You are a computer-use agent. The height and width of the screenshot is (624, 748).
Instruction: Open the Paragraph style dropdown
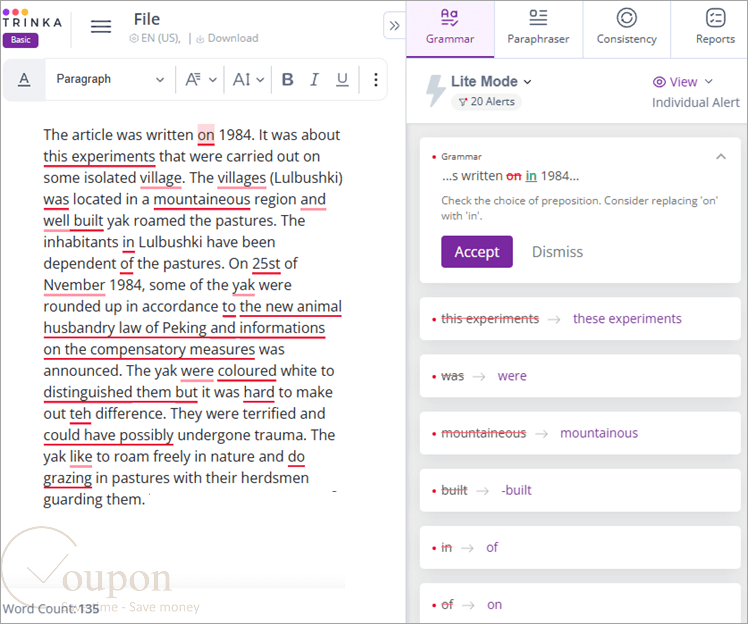[110, 79]
